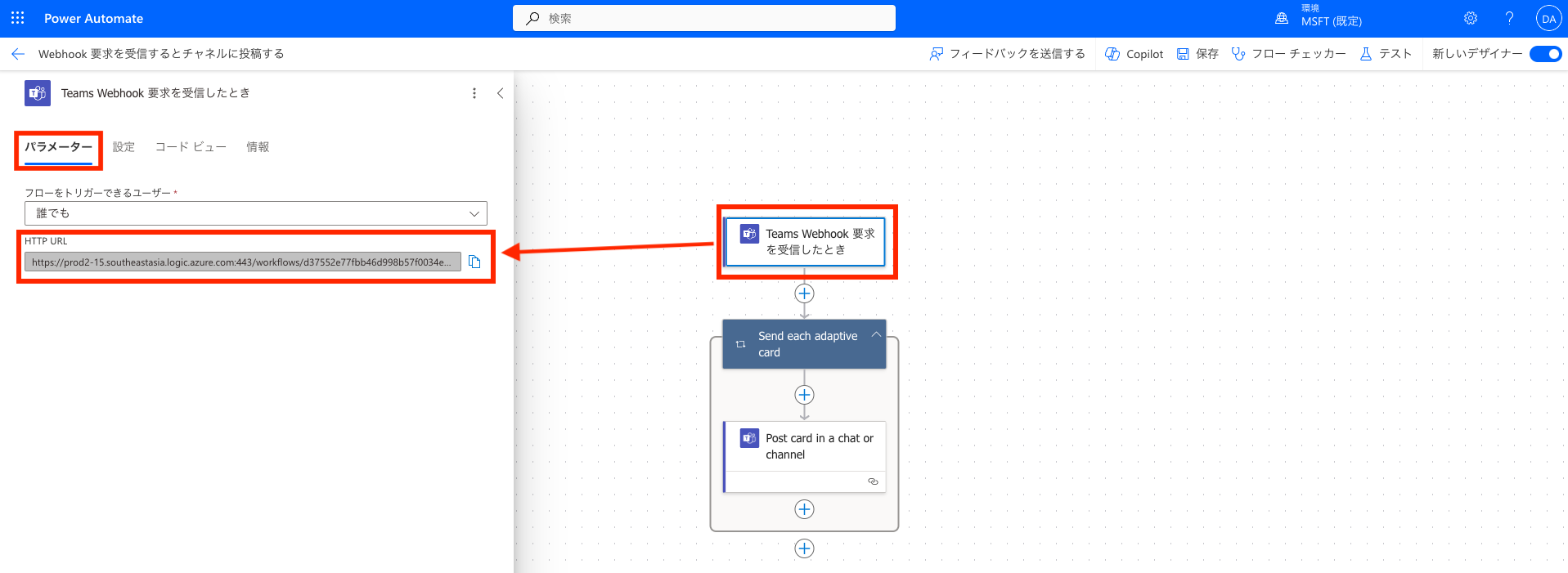Collapse the side panel with chevron

coord(500,93)
